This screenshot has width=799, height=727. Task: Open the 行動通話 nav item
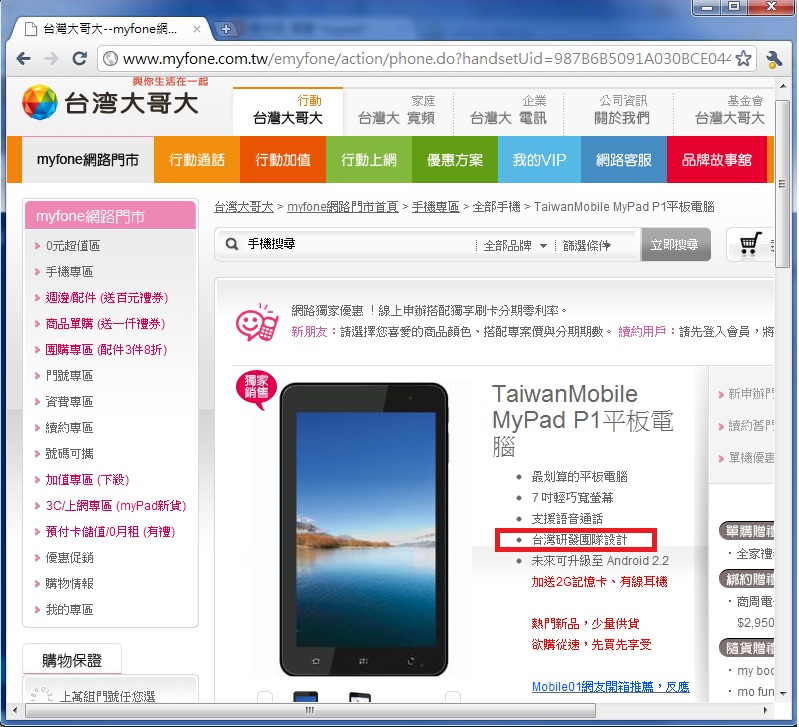(197, 160)
